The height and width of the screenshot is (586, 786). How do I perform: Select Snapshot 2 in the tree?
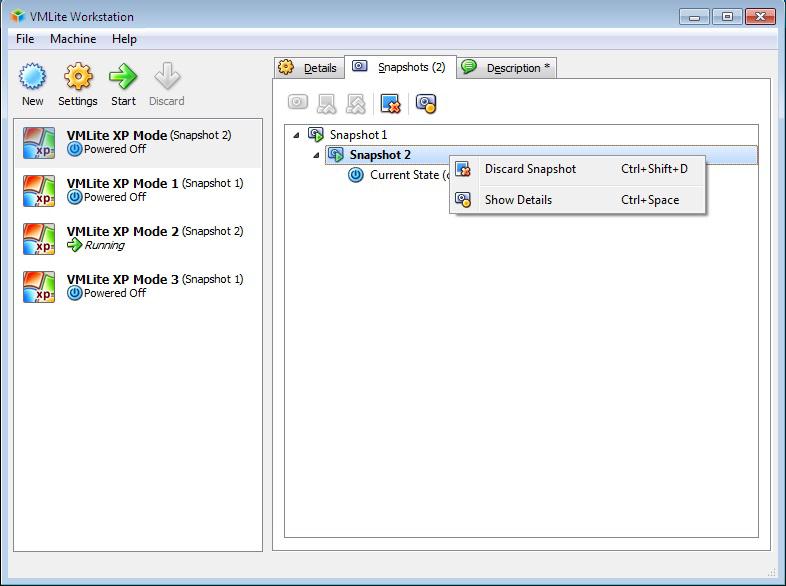point(541,155)
